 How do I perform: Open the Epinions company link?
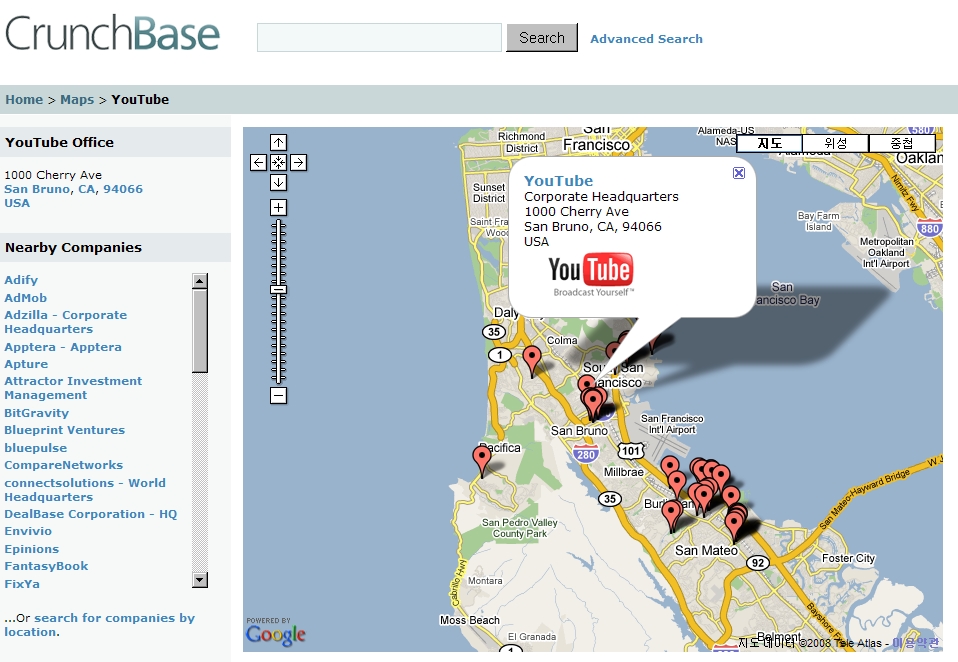click(x=32, y=549)
